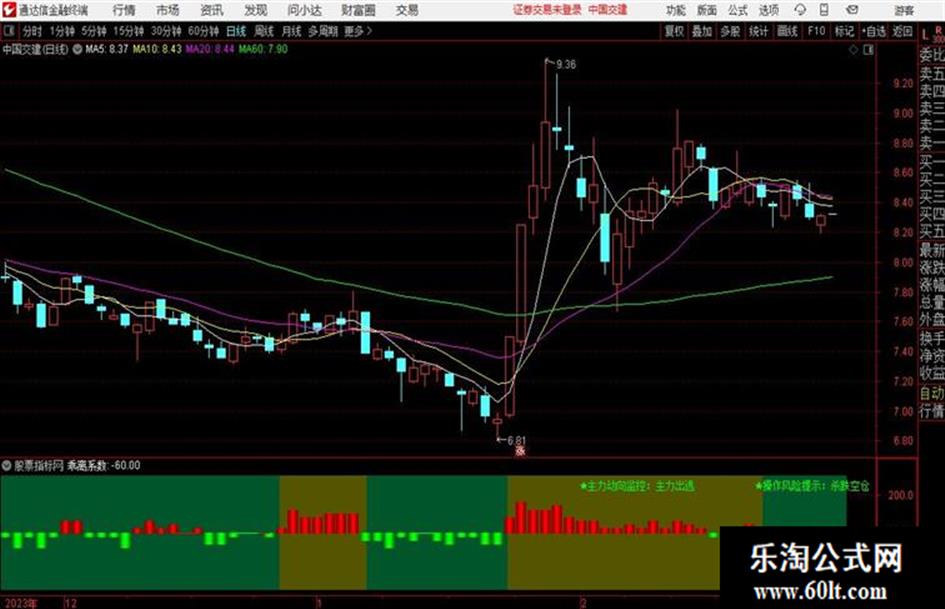Viewport: 945px width, 609px height.
Task: Open the 功能 menu
Action: (676, 10)
